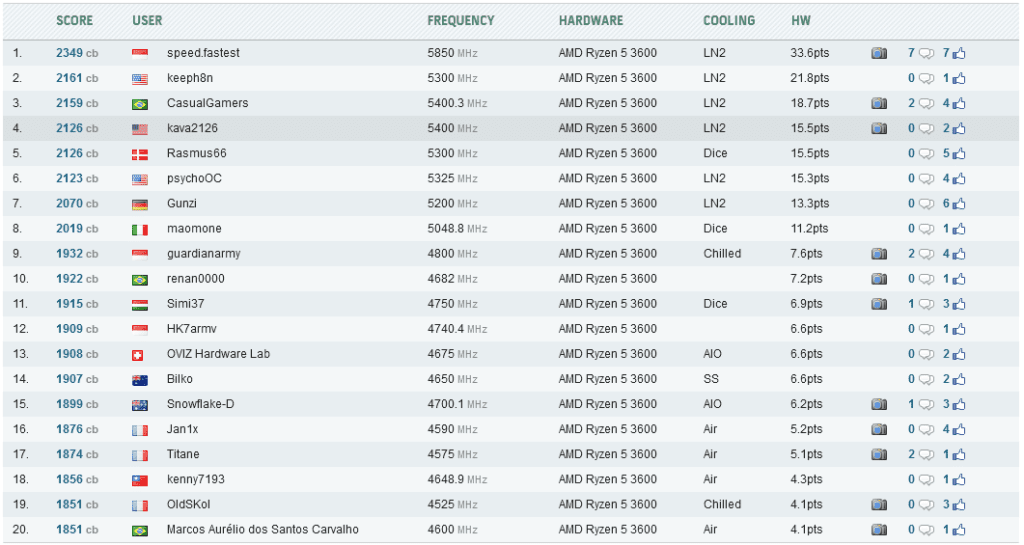Click 1856 cb score by kenny7193

(x=76, y=479)
